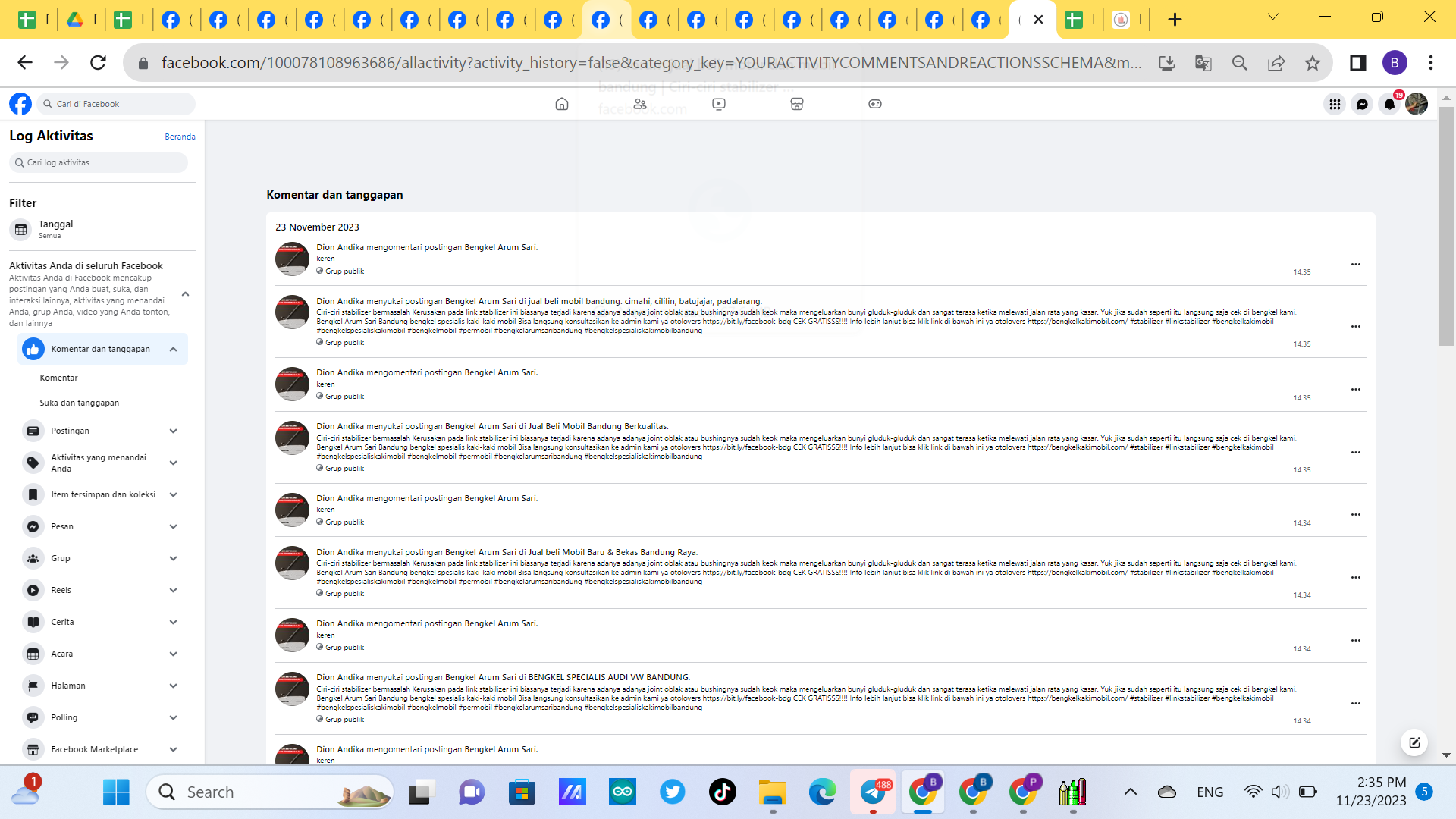Open the account profile picture menu
Screen dimensions: 1456x819
(1417, 104)
